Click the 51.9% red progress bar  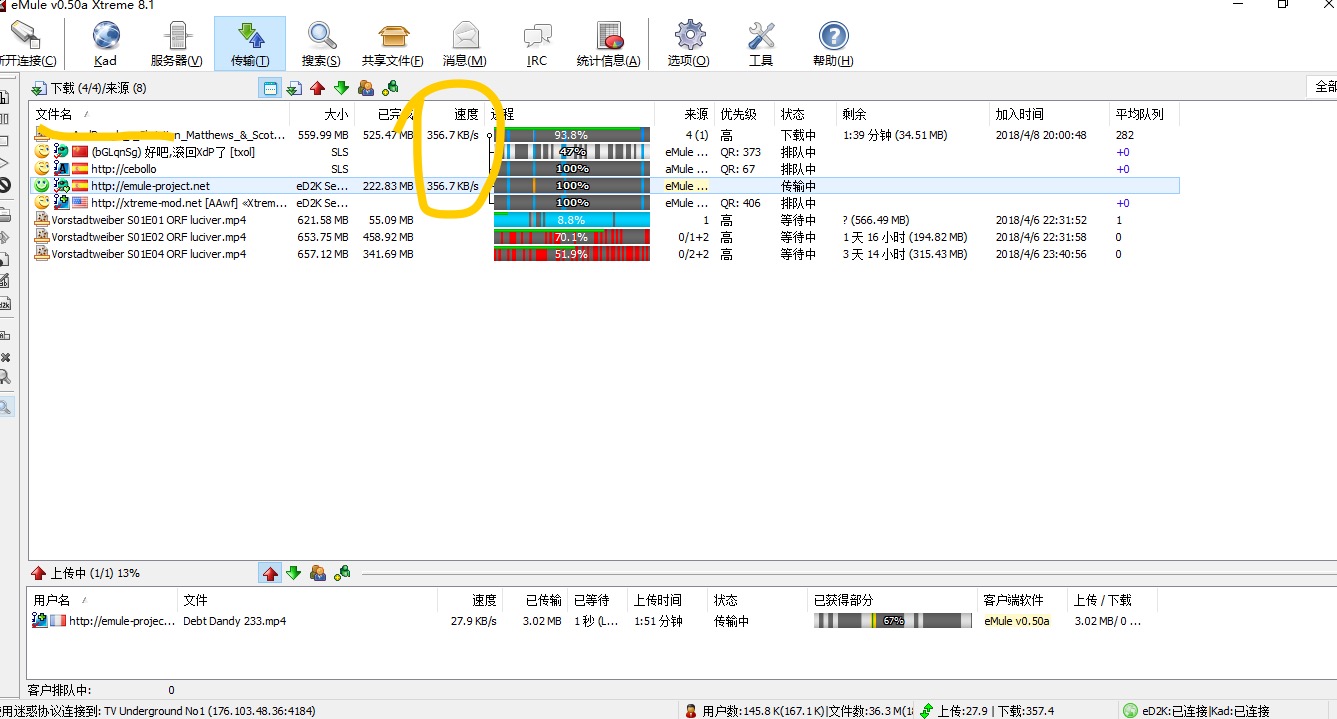point(572,254)
